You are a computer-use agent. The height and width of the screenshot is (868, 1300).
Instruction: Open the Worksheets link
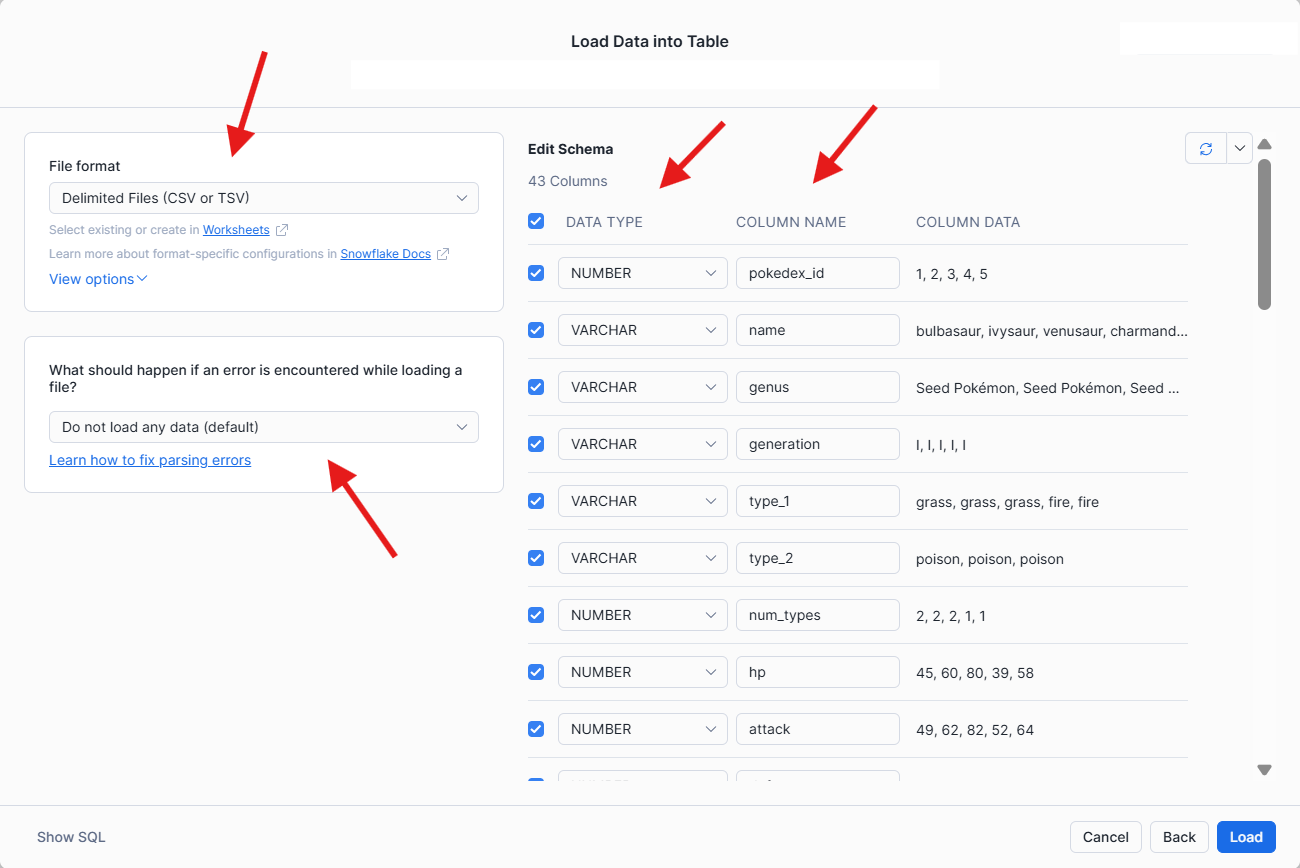tap(236, 230)
